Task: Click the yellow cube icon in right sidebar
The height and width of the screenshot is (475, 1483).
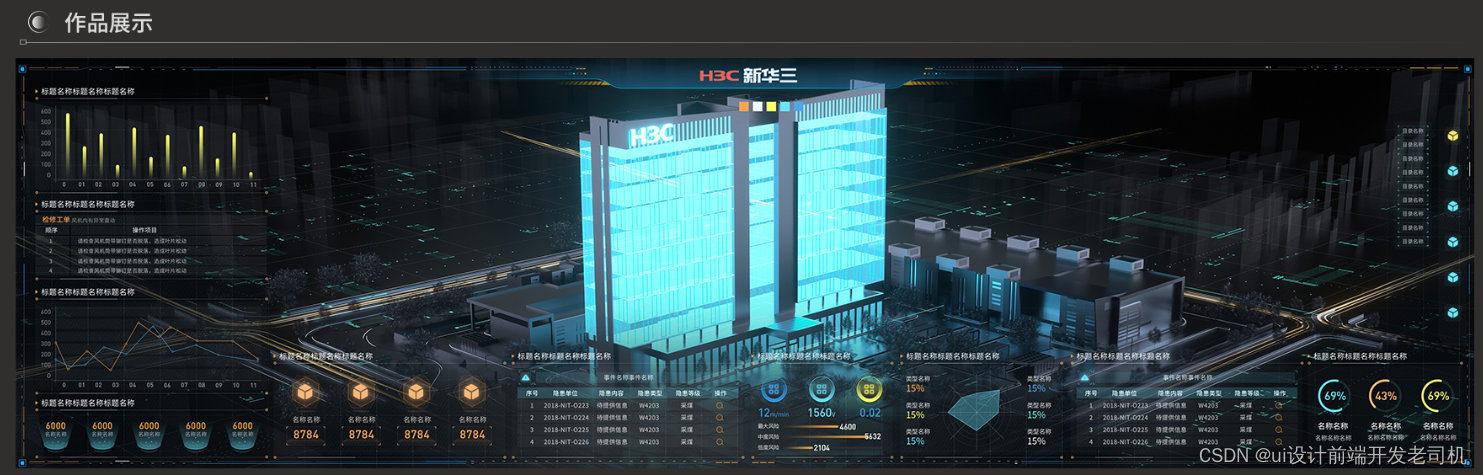Action: pos(1452,135)
